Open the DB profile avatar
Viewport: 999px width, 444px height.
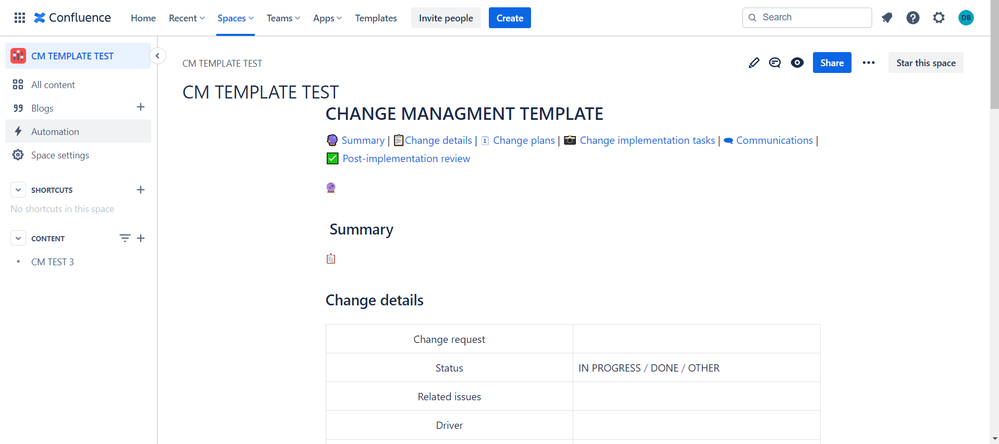966,18
